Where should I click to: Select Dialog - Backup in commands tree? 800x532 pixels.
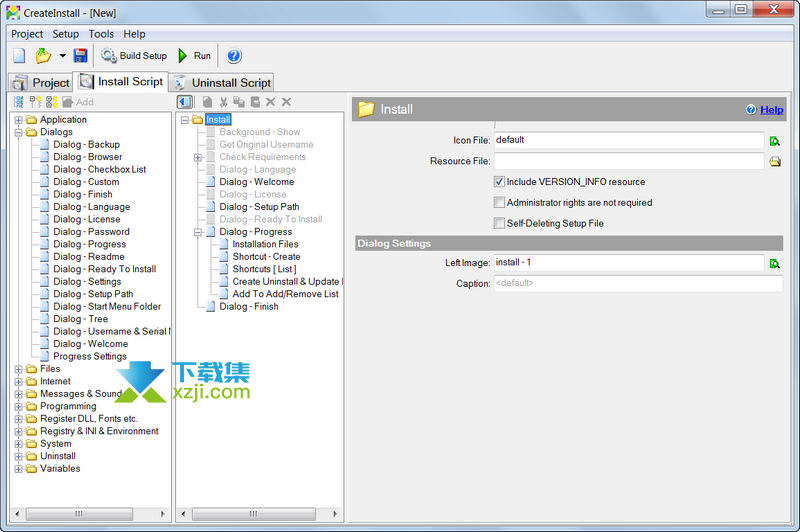[x=86, y=145]
